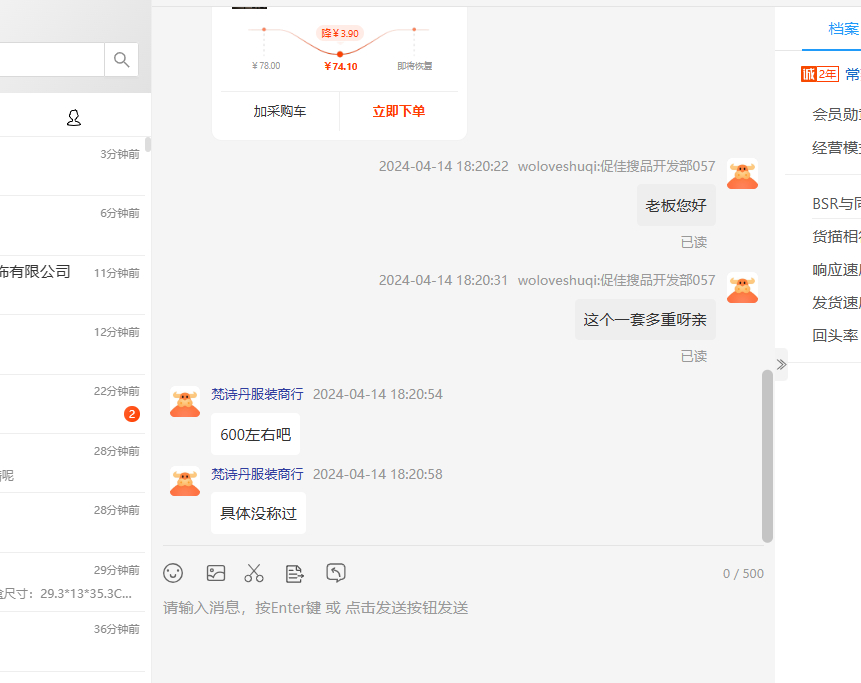The height and width of the screenshot is (683, 861).
Task: Click the chat message scrollbar
Action: [x=767, y=455]
